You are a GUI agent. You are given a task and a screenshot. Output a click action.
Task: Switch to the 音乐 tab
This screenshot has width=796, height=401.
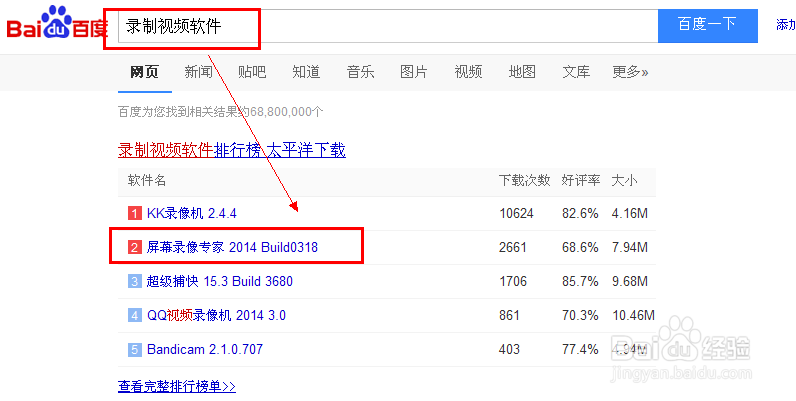(x=360, y=72)
